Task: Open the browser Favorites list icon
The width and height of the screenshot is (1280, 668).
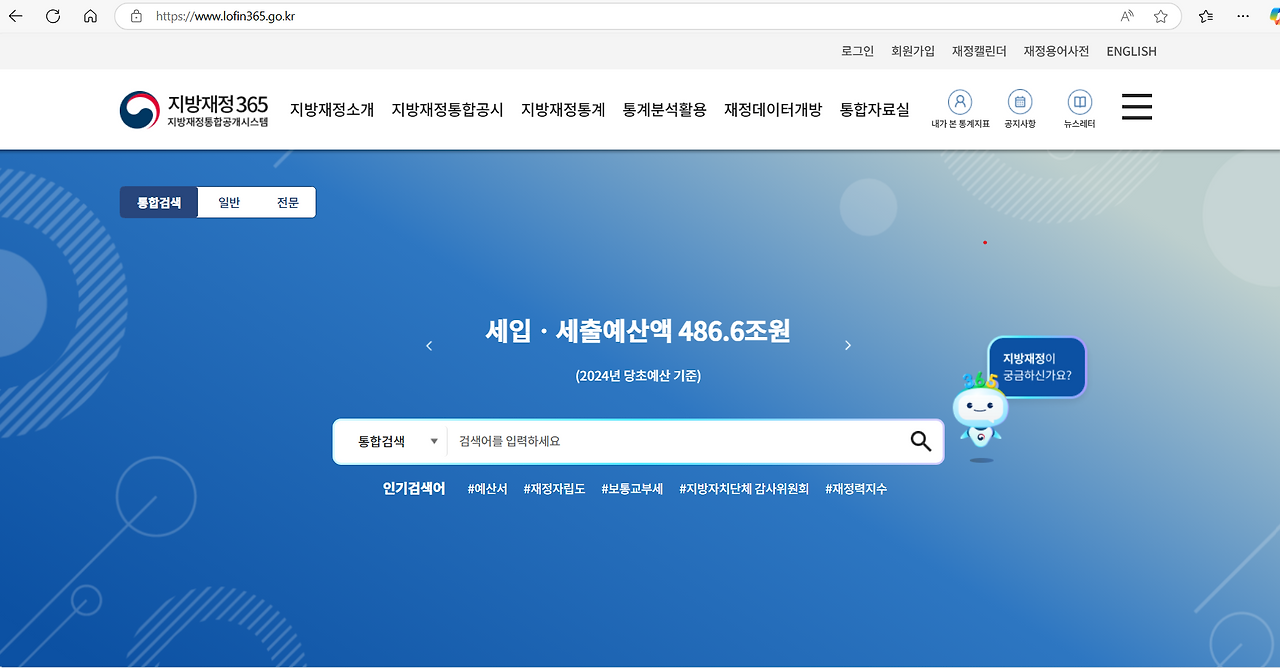Action: coord(1206,16)
